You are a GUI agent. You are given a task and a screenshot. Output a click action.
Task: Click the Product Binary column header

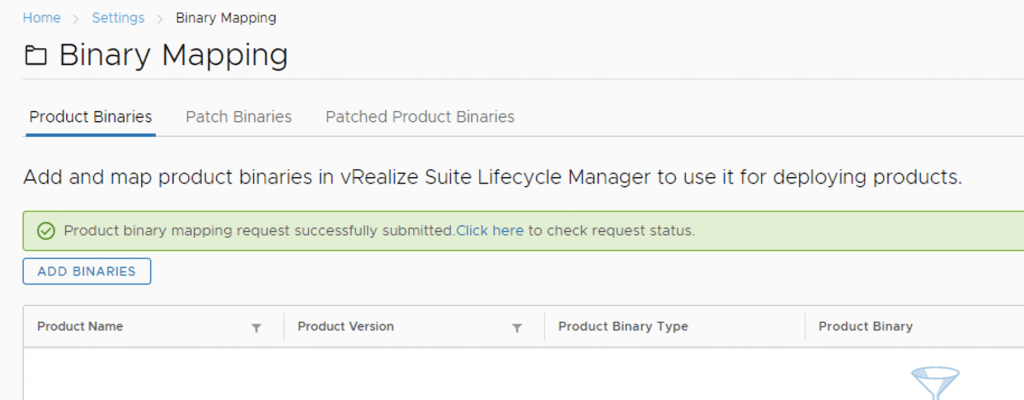(865, 327)
